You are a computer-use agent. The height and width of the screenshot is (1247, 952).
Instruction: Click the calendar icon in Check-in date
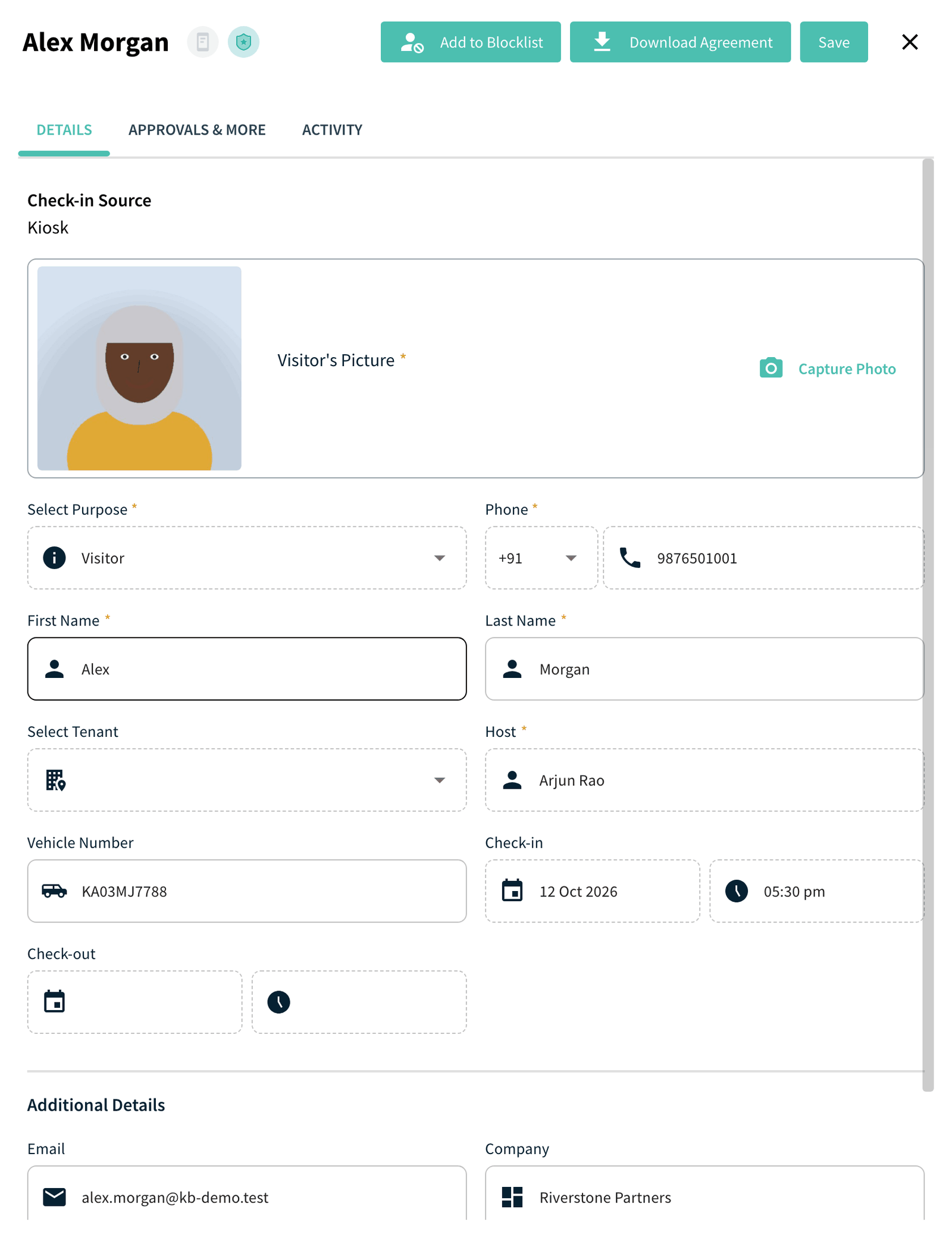tap(512, 890)
